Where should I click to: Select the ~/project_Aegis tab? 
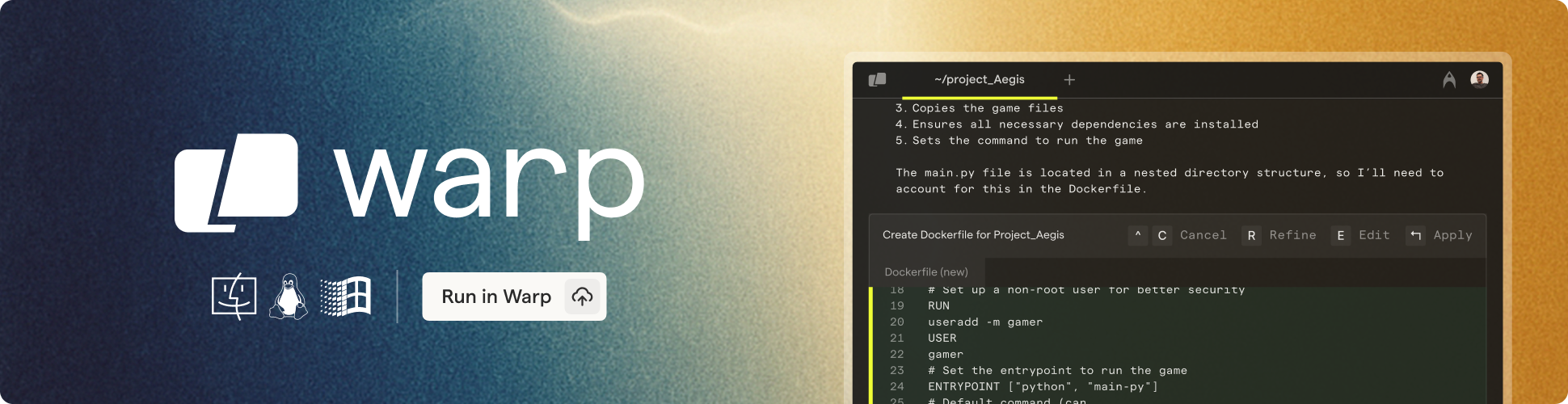(x=979, y=79)
